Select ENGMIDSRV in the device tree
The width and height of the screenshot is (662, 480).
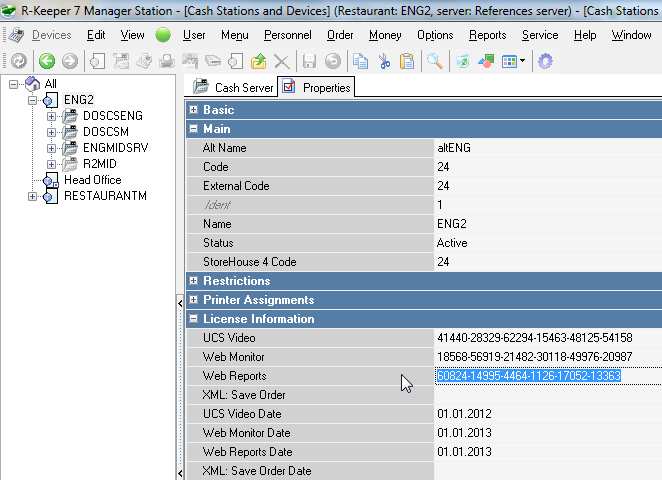115,148
